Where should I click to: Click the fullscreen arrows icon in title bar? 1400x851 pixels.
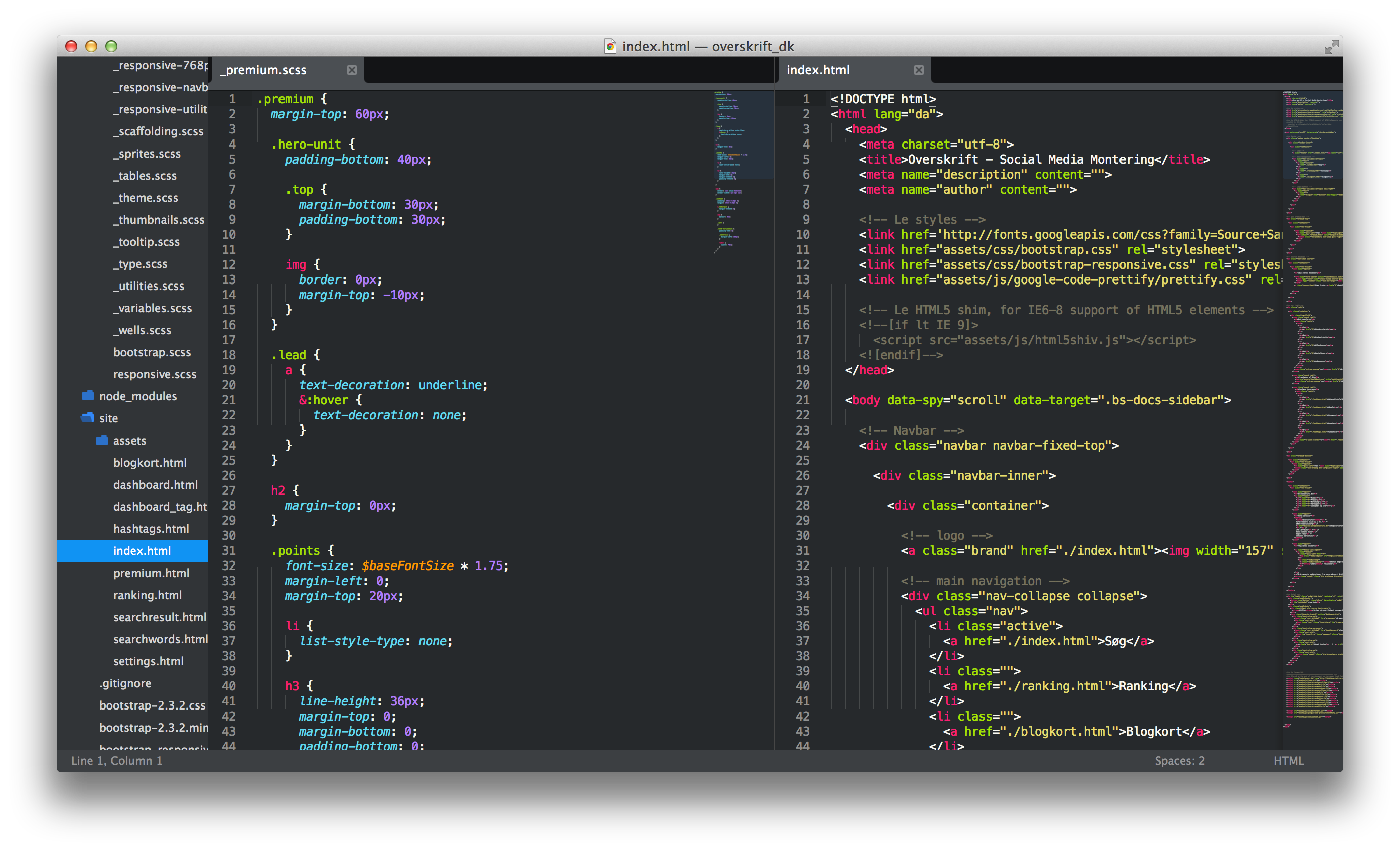pyautogui.click(x=1331, y=47)
